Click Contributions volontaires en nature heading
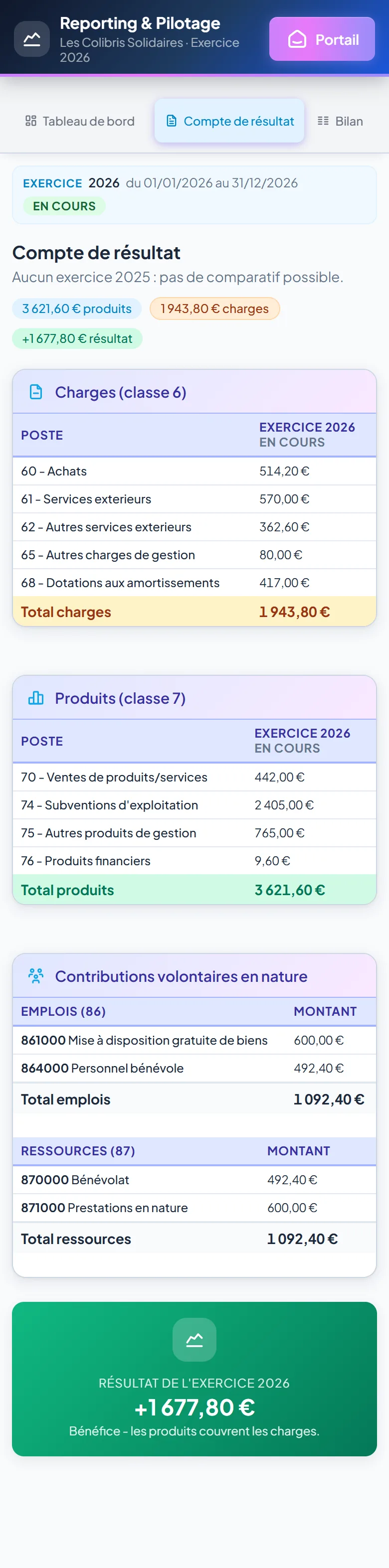Image resolution: width=389 pixels, height=1568 pixels. click(x=182, y=977)
